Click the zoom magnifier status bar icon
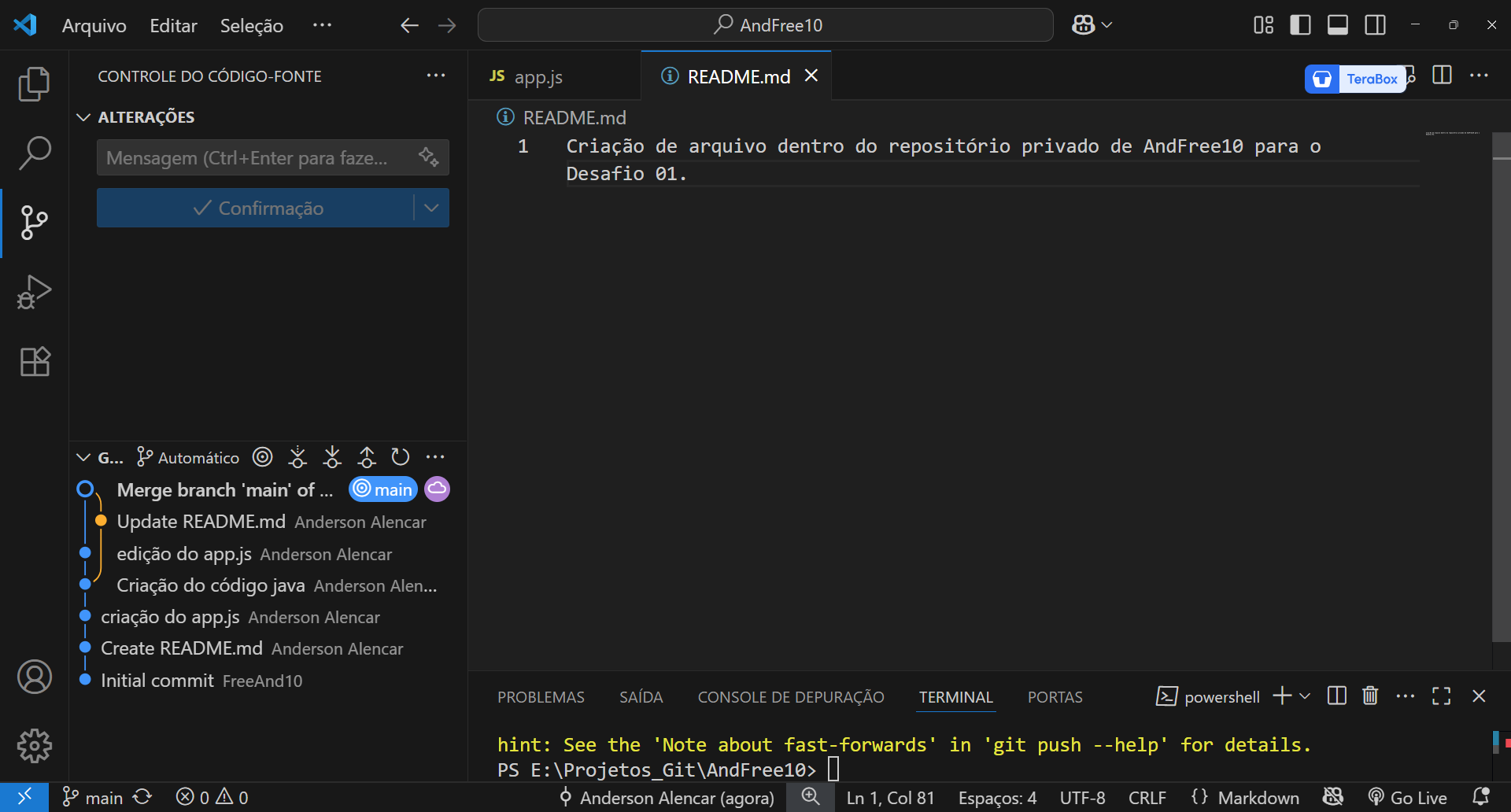The height and width of the screenshot is (812, 1511). point(811,797)
